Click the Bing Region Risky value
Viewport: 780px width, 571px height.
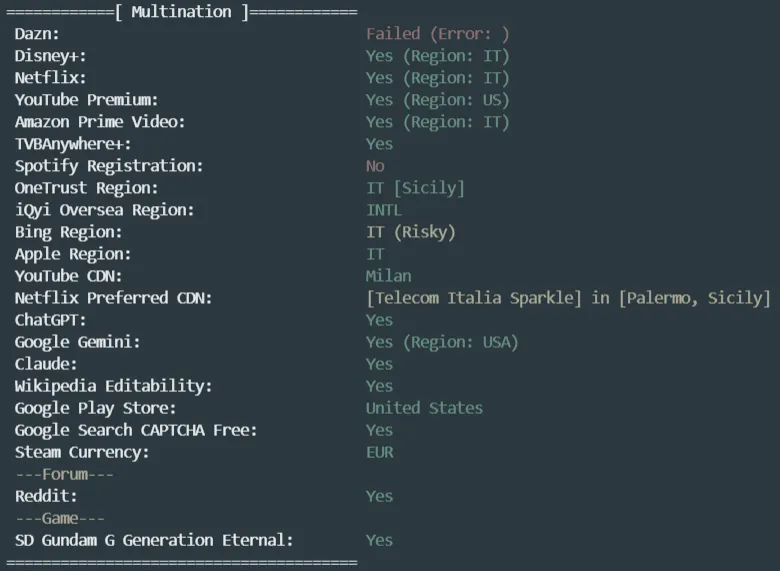pyautogui.click(x=410, y=232)
